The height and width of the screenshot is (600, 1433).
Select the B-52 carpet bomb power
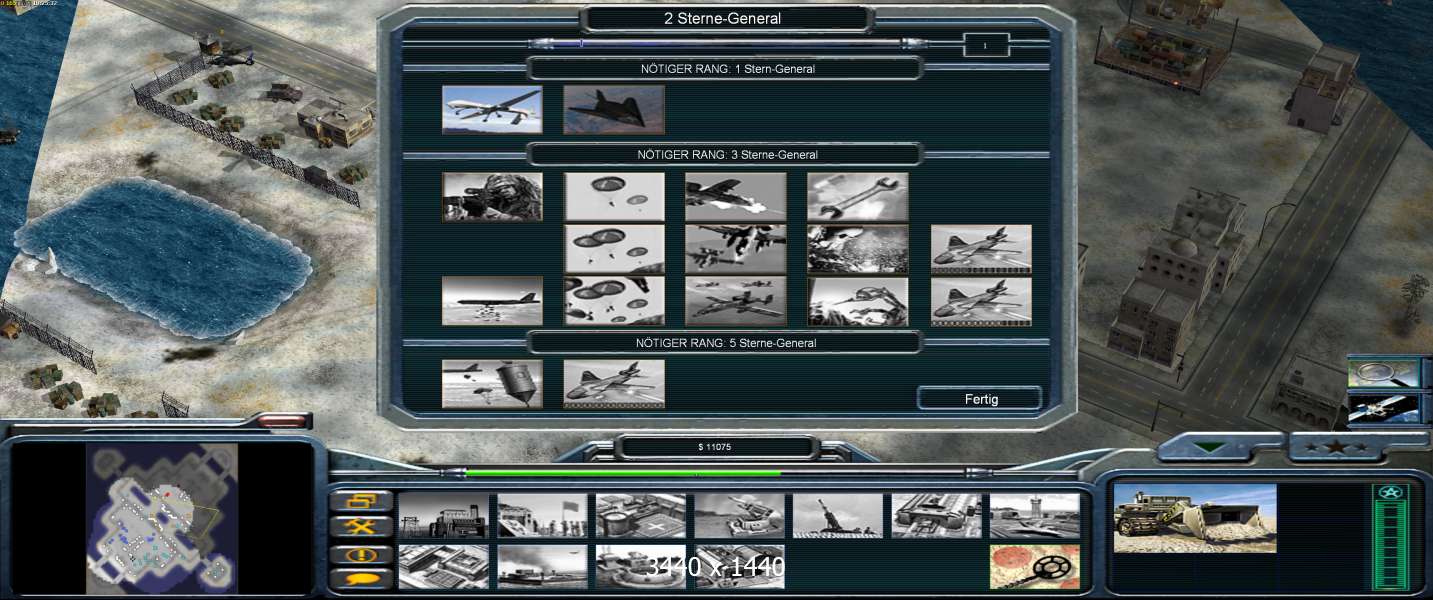(492, 301)
